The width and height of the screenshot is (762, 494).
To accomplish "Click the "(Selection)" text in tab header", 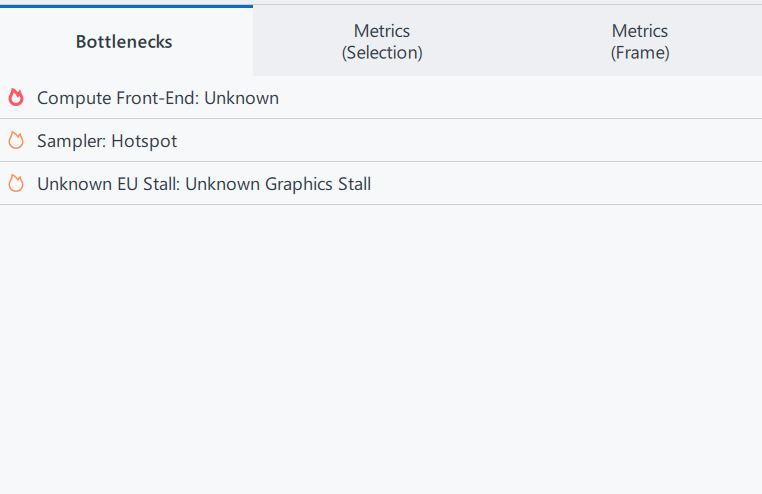I will pyautogui.click(x=382, y=53).
